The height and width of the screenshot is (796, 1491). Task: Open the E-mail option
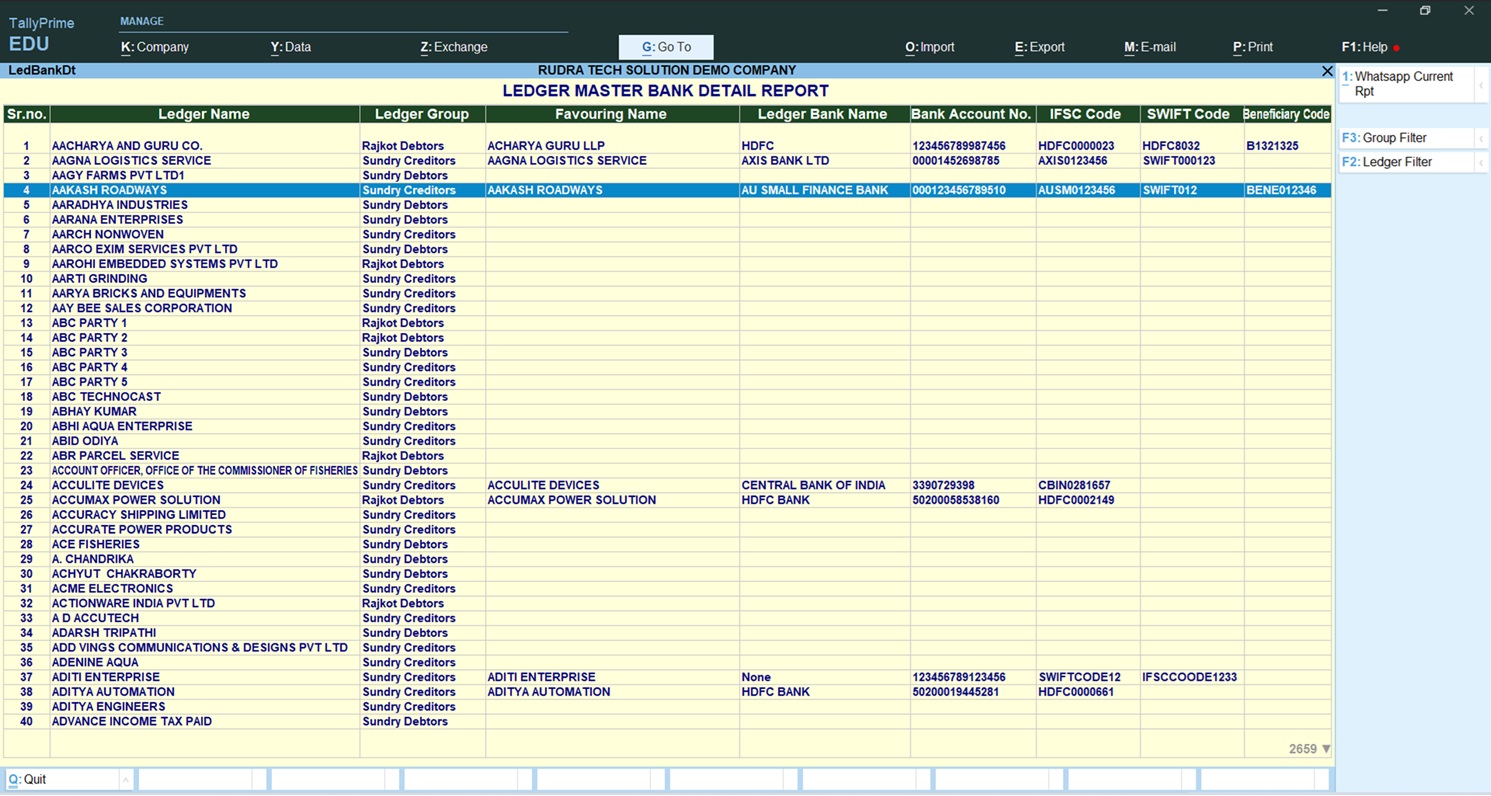1150,47
